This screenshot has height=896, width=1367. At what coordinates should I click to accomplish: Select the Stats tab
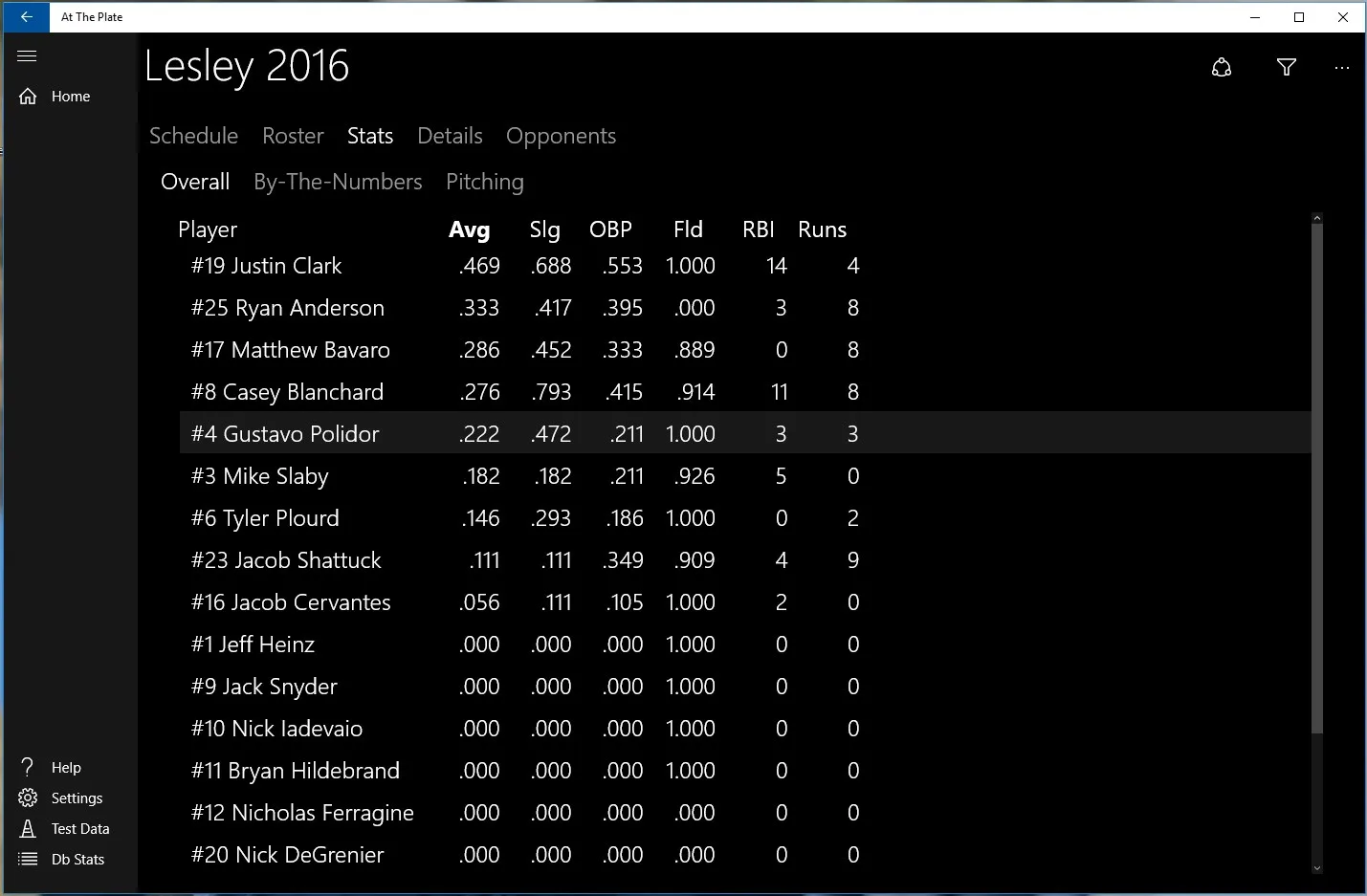pyautogui.click(x=370, y=136)
